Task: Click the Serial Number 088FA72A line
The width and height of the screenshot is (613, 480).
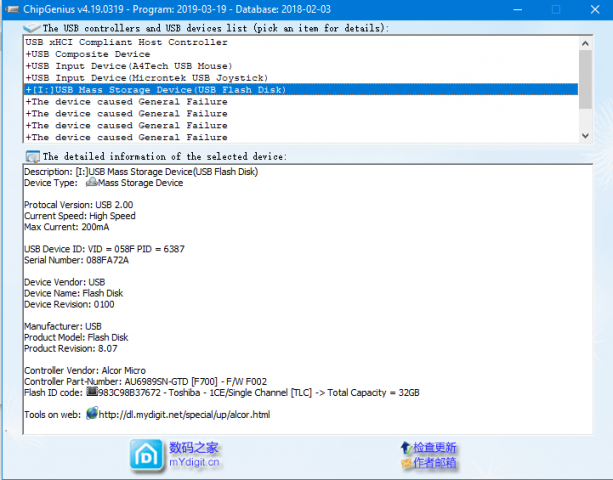Action: [76, 260]
